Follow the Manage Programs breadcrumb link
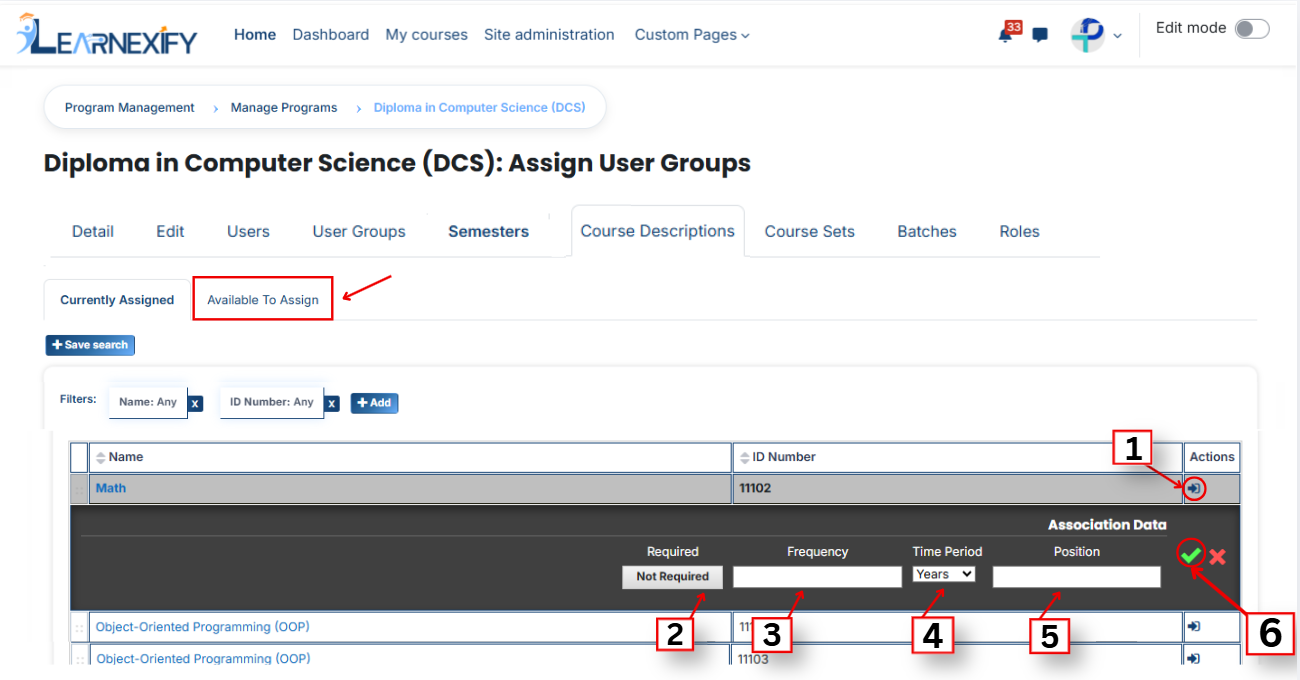 click(x=284, y=107)
